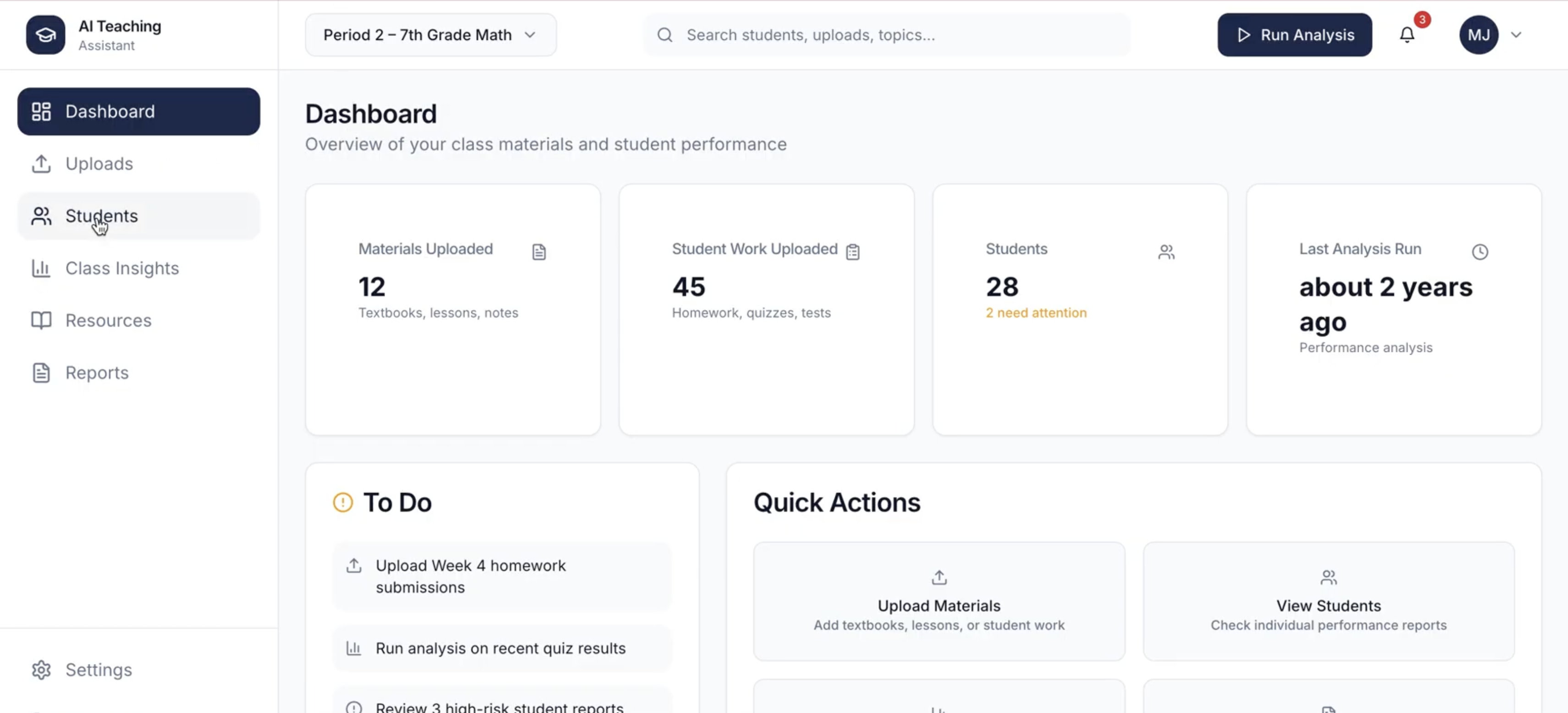
Task: Click the MJ profile avatar
Action: pyautogui.click(x=1479, y=35)
